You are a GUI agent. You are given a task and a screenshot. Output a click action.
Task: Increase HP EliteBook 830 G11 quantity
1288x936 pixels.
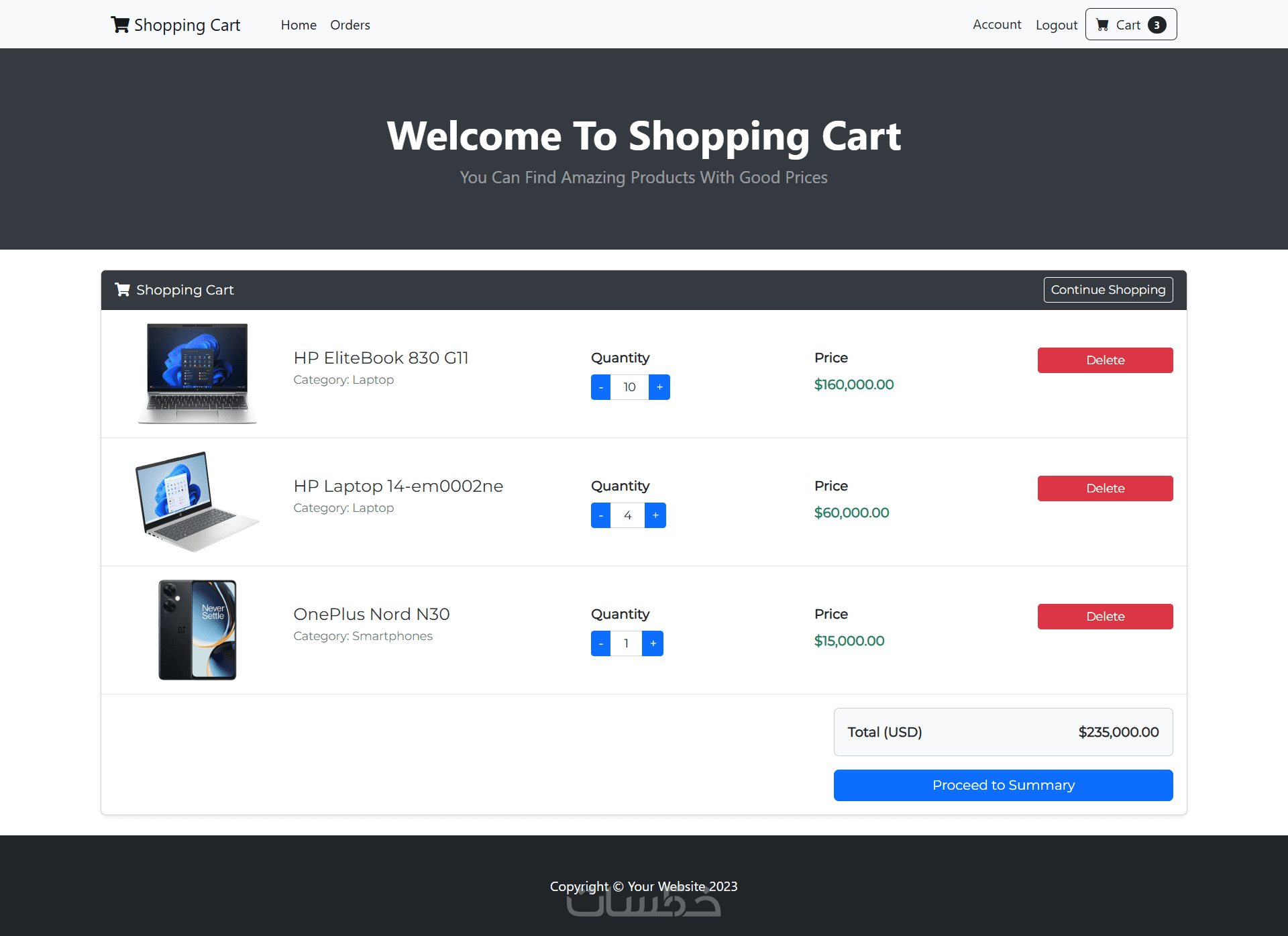click(x=659, y=387)
